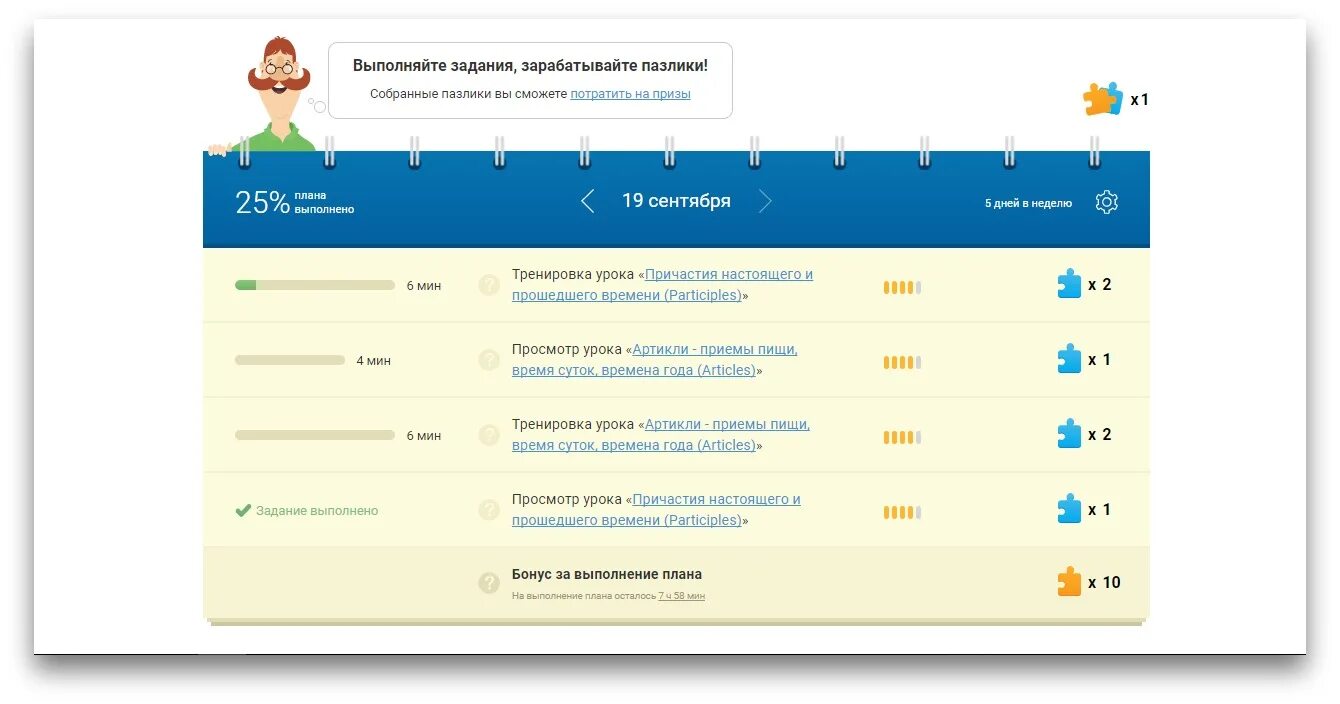Click 'x 10' bonus reward count

(x=1105, y=583)
